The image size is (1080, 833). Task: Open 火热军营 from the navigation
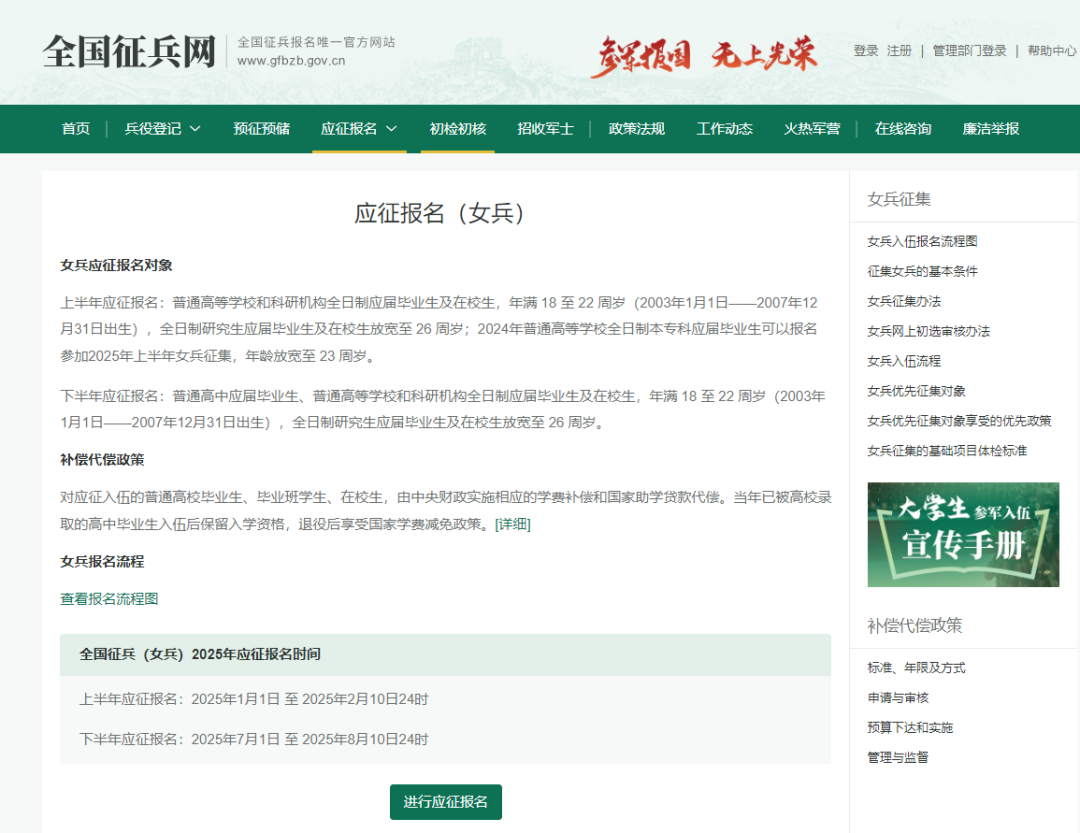click(812, 128)
